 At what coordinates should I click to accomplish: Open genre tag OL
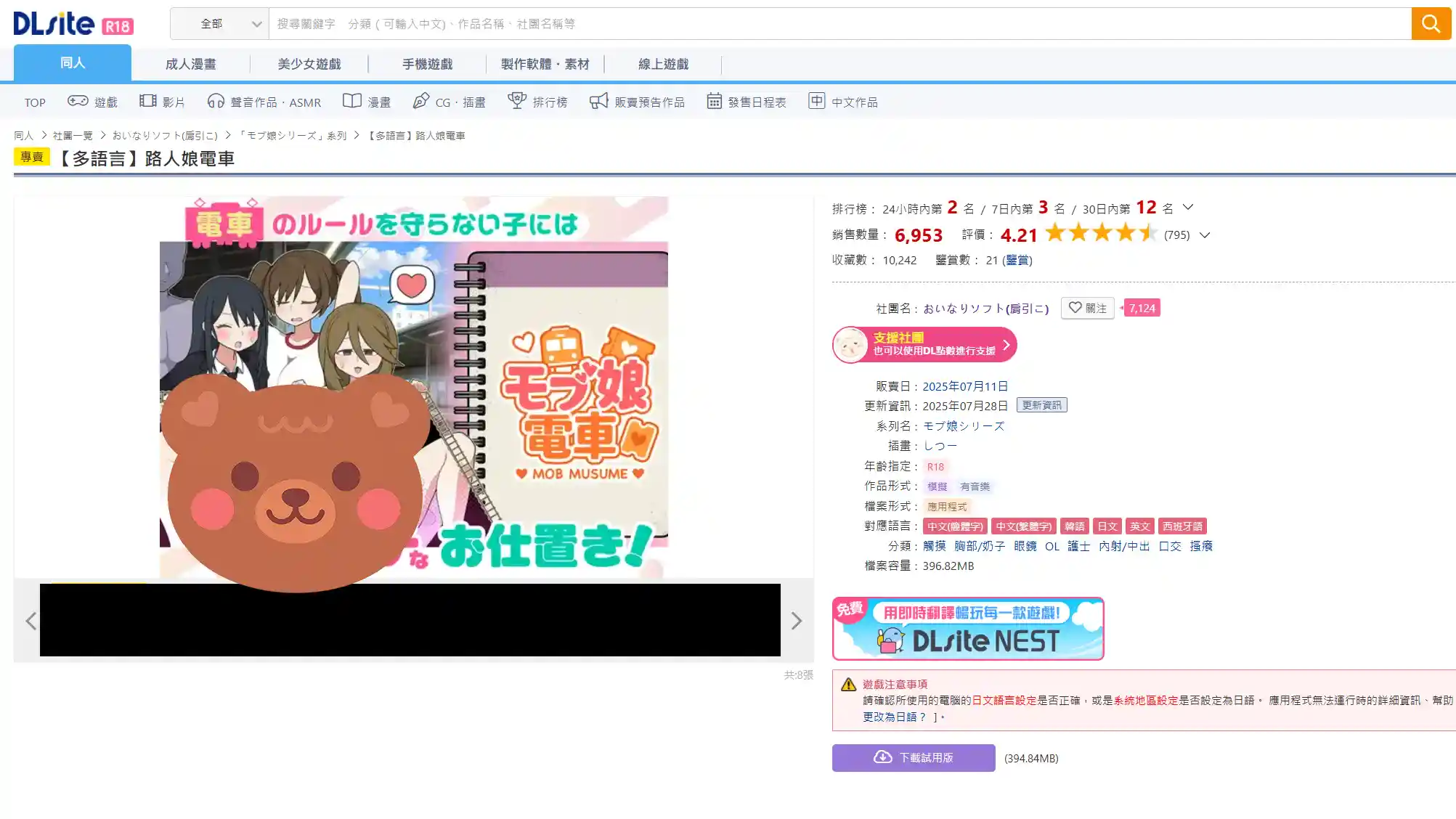(x=1052, y=546)
